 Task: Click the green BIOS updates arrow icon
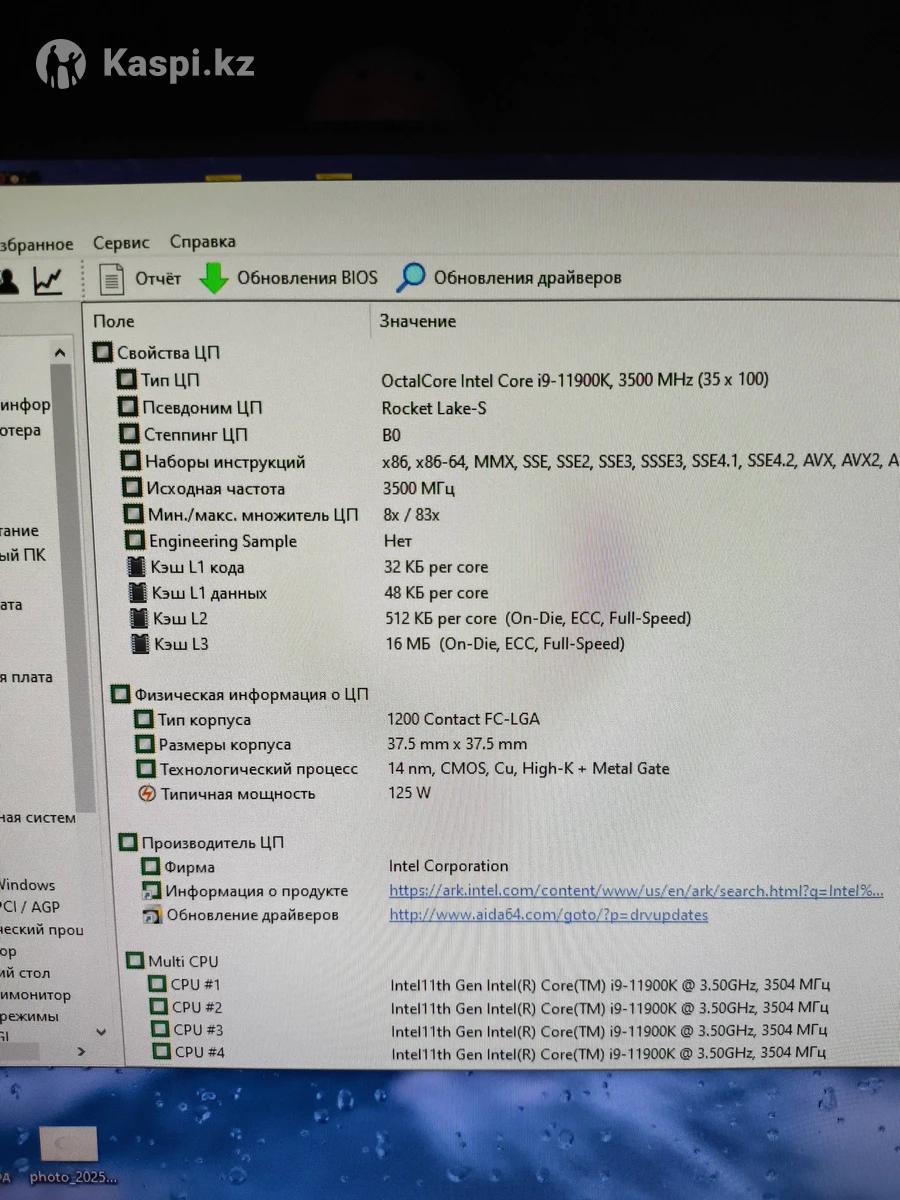(214, 278)
